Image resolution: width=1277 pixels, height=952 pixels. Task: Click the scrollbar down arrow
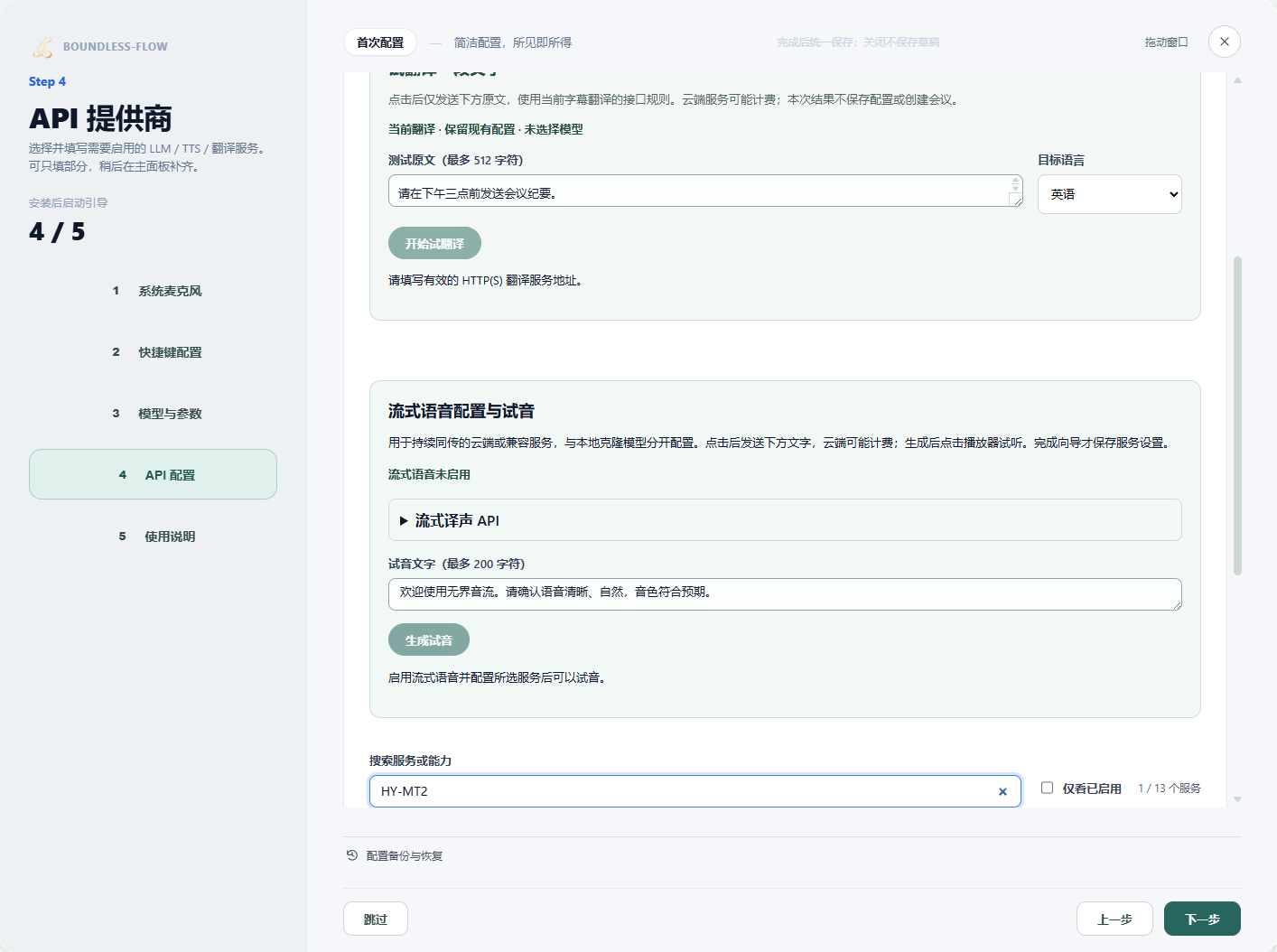click(1237, 799)
